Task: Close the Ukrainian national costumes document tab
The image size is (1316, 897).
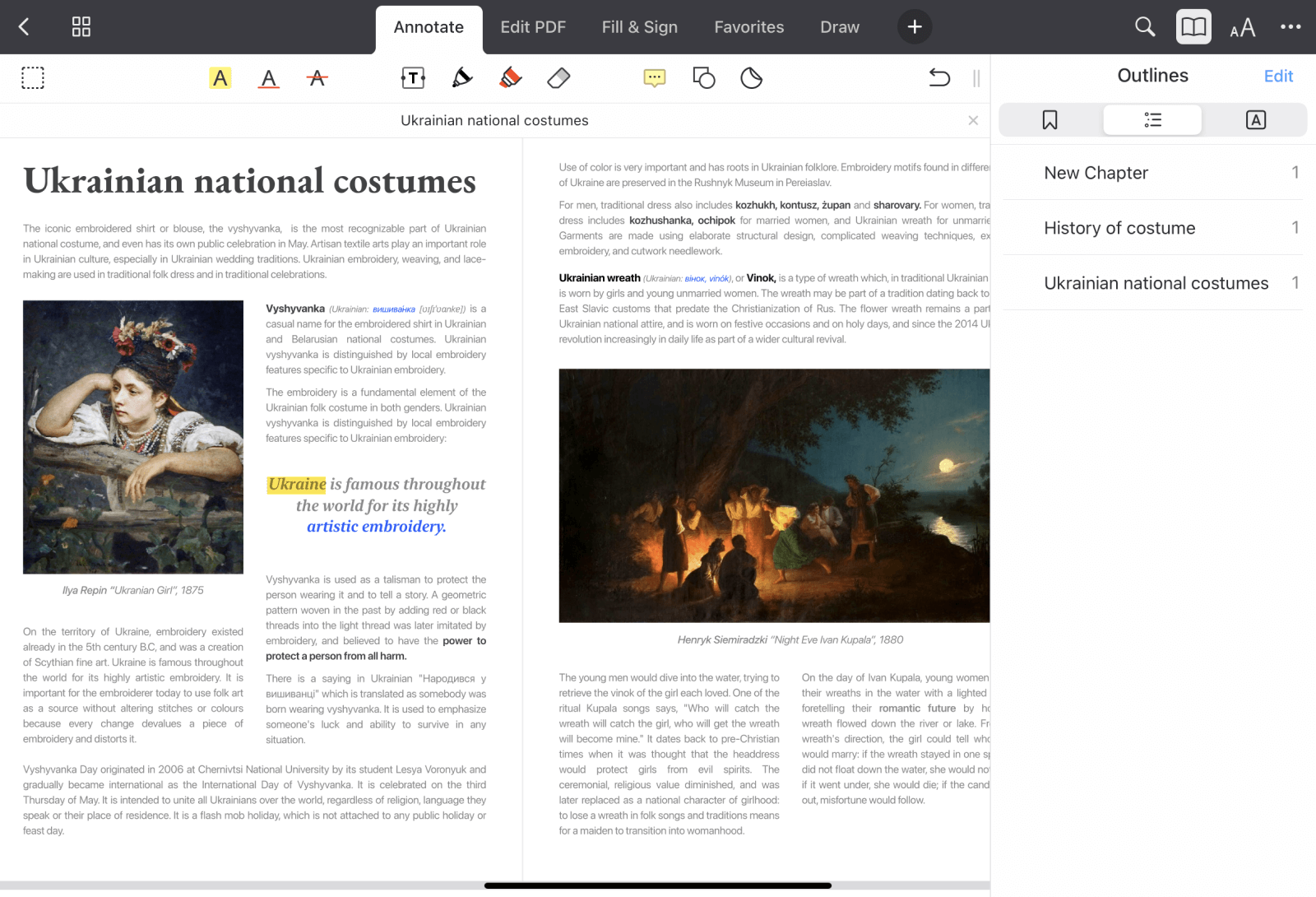Action: point(973,120)
